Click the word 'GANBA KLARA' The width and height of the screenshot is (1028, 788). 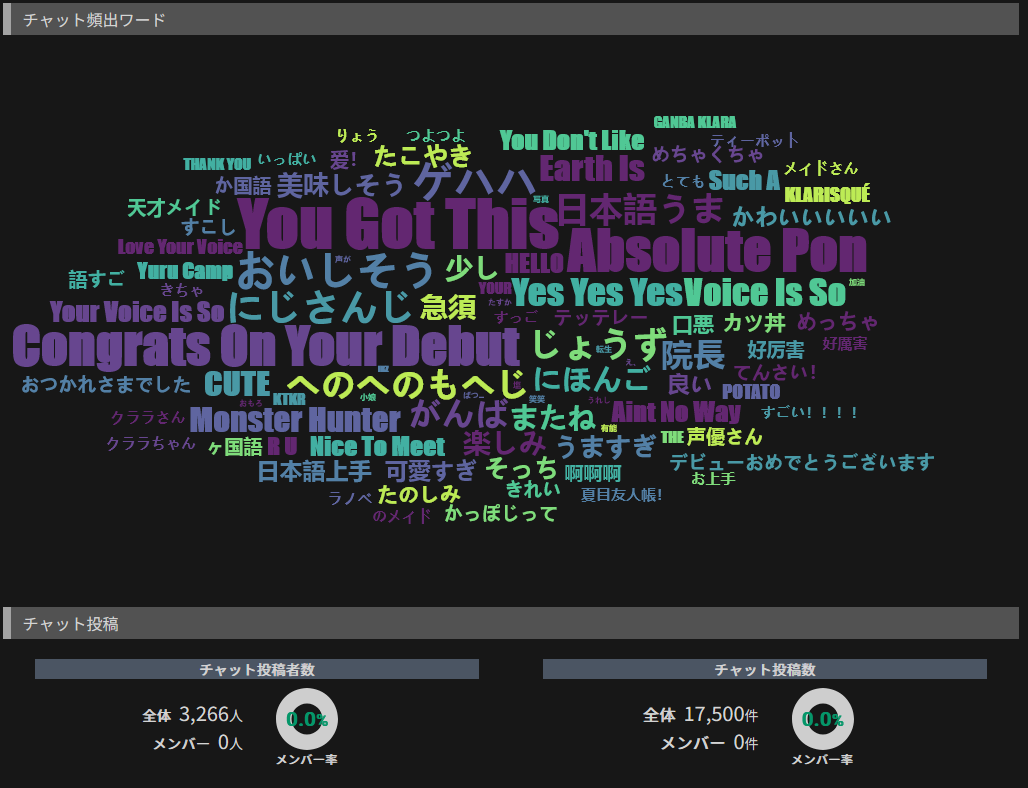695,123
